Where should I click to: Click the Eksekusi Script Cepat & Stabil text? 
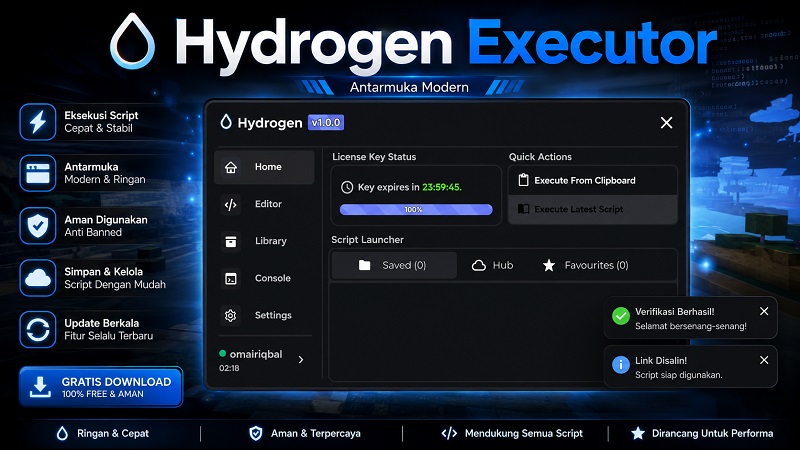click(101, 122)
